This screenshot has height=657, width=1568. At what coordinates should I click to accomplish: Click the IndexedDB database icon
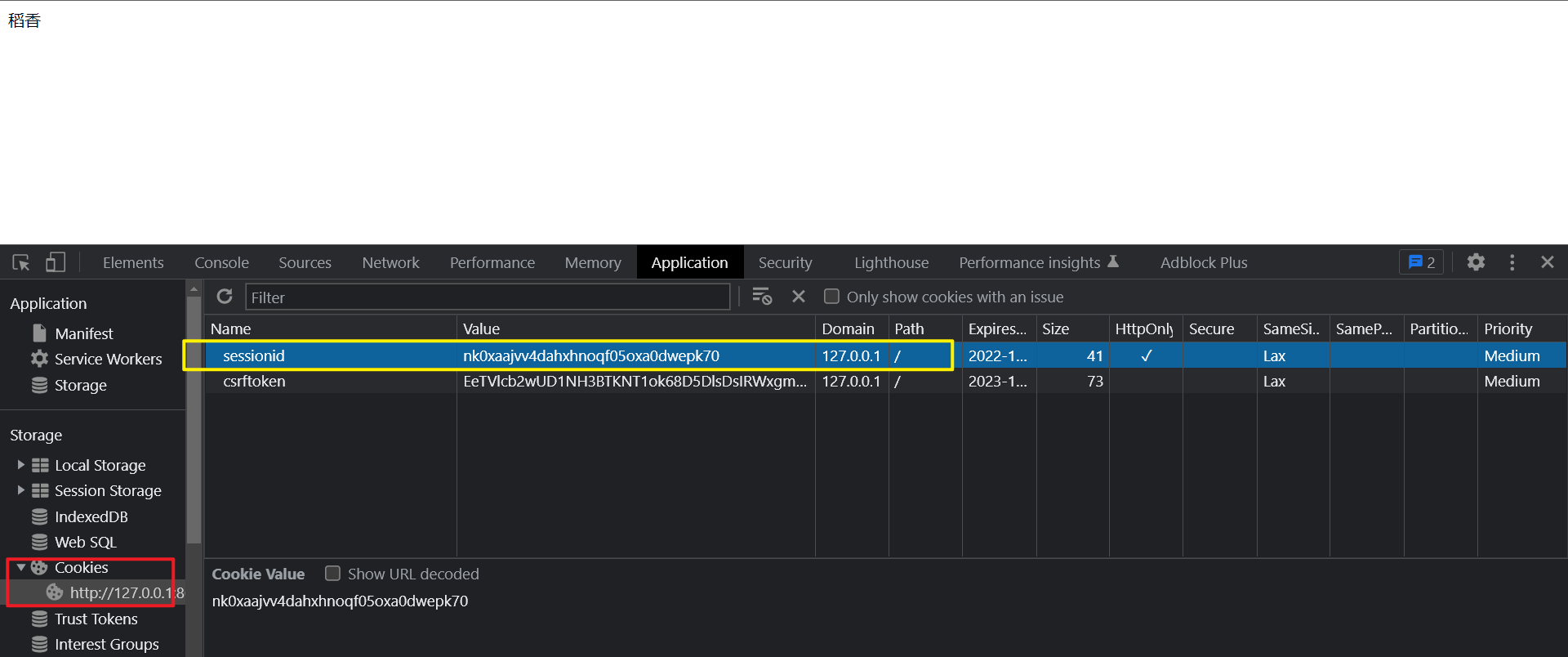coord(39,516)
